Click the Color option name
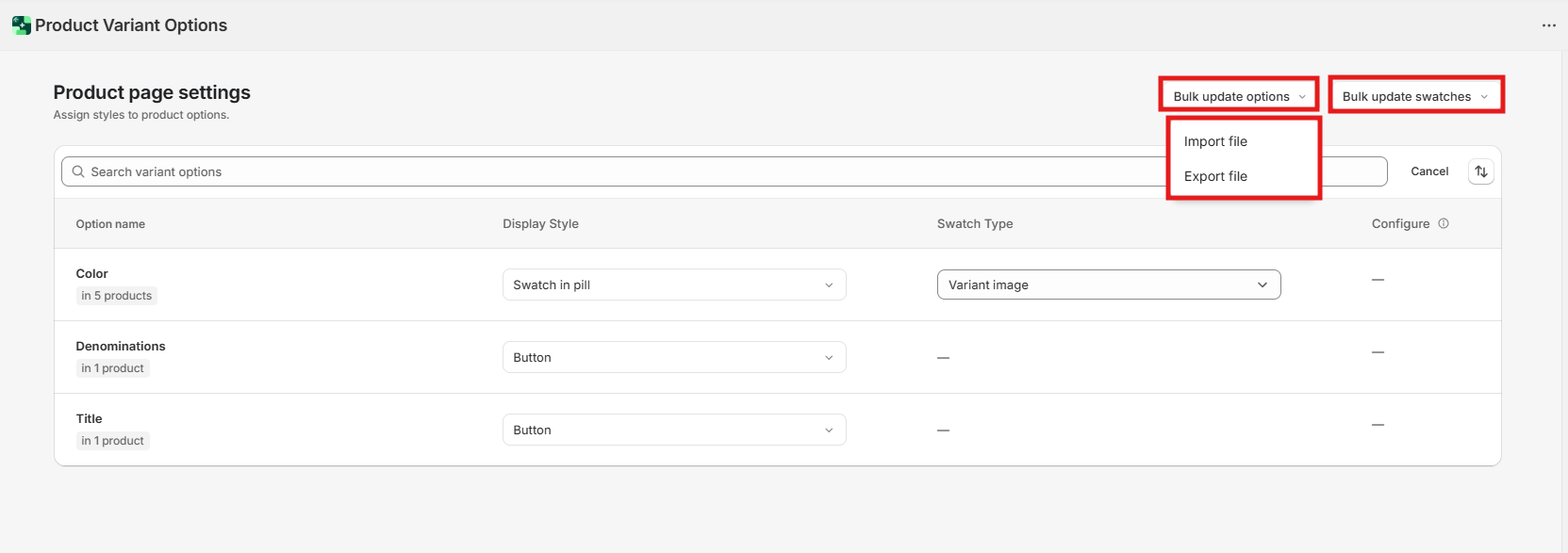 [91, 273]
